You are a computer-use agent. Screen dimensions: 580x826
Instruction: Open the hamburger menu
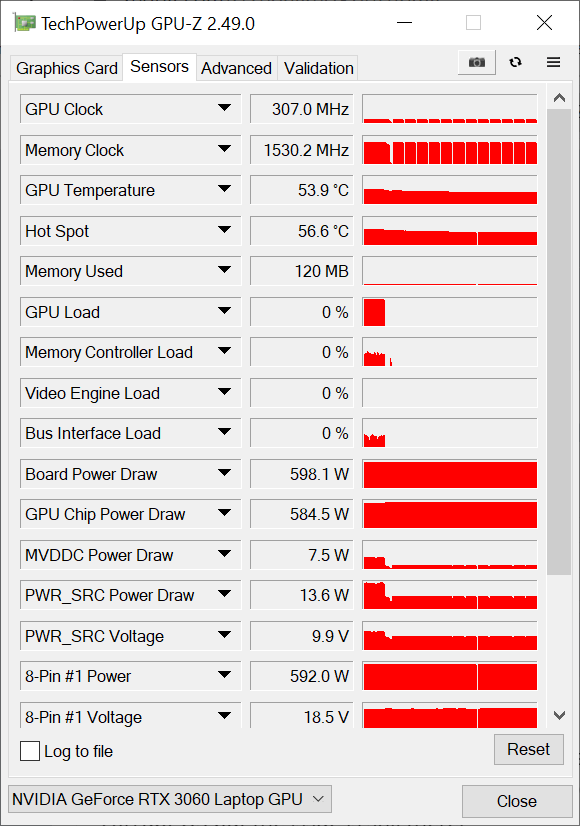tap(553, 61)
